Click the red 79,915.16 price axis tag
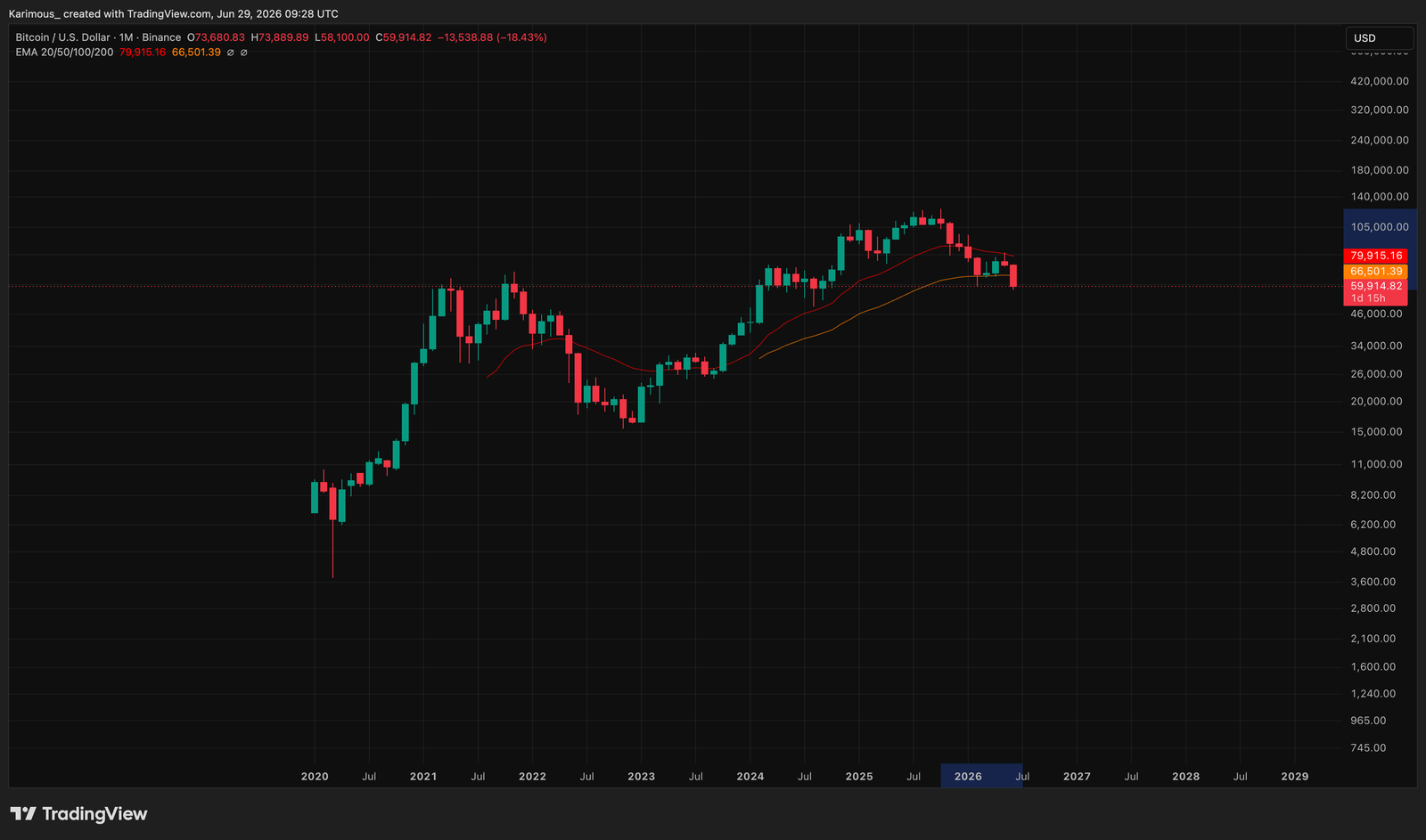This screenshot has height=840, width=1426. tap(1375, 256)
